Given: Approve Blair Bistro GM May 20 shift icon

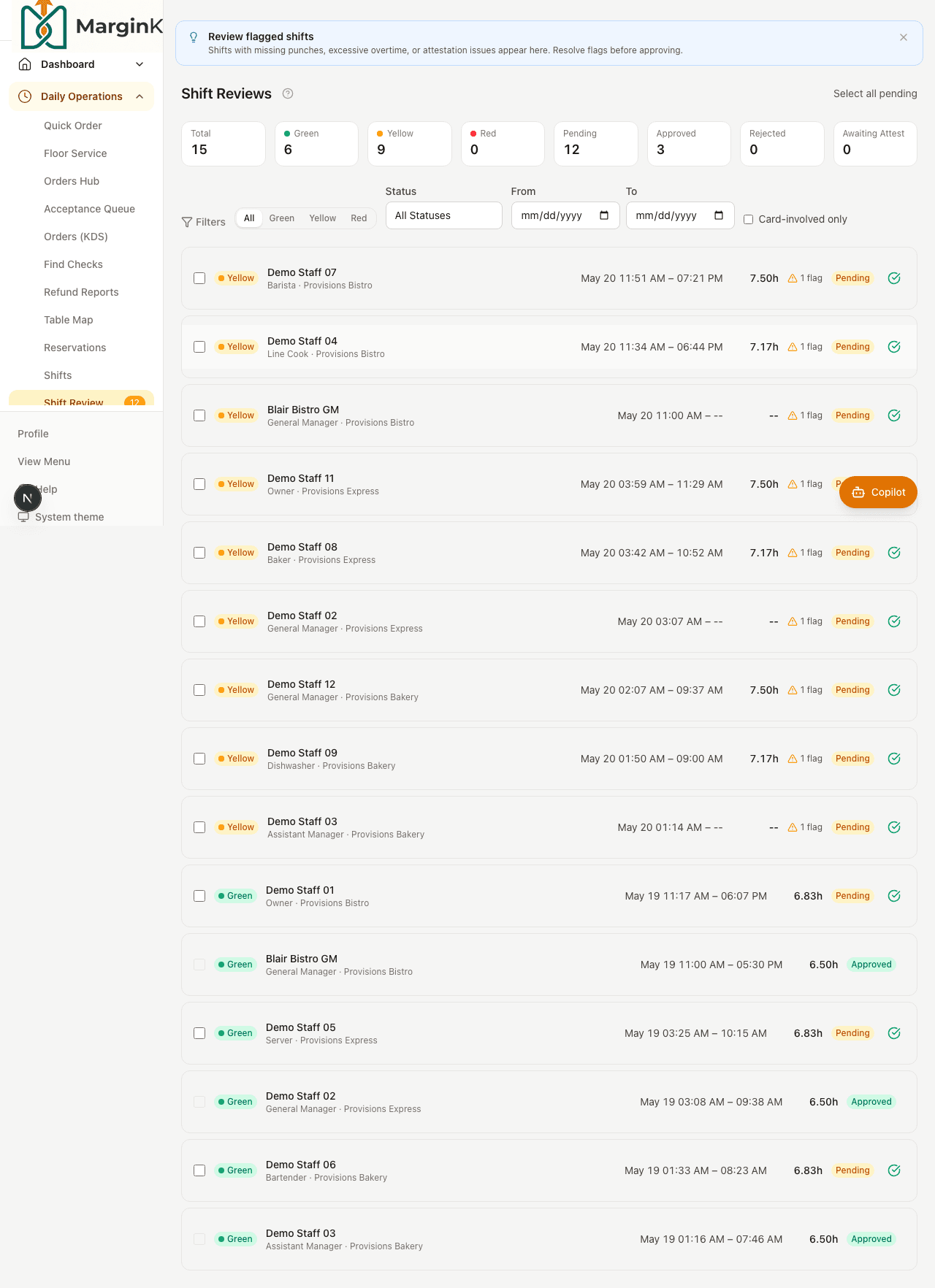Looking at the screenshot, I should (894, 415).
